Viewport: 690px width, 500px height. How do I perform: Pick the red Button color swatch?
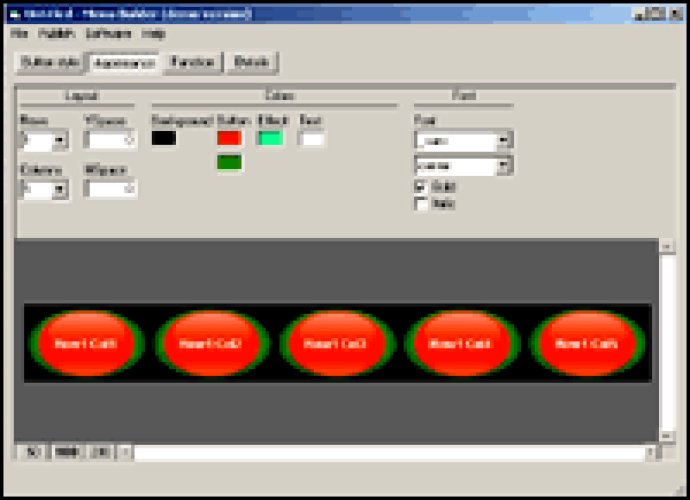coord(229,138)
